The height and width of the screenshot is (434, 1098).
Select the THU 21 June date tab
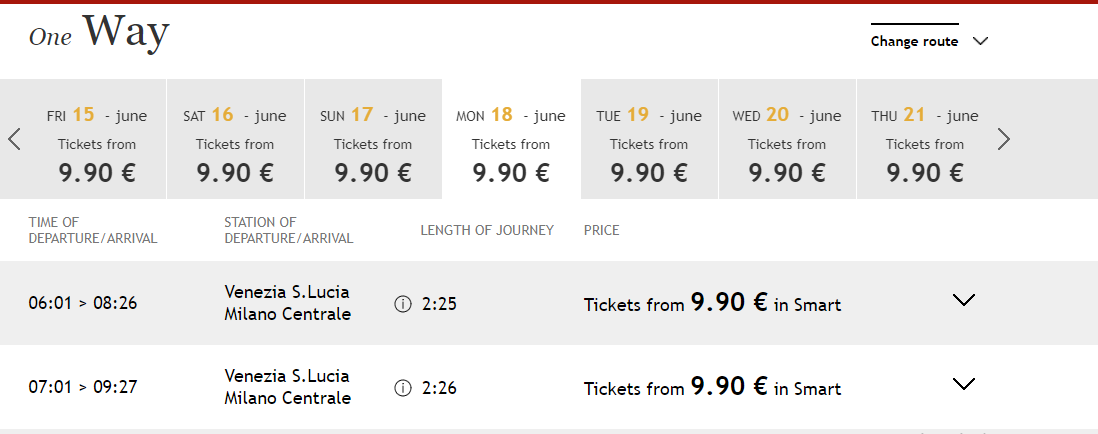pos(925,140)
